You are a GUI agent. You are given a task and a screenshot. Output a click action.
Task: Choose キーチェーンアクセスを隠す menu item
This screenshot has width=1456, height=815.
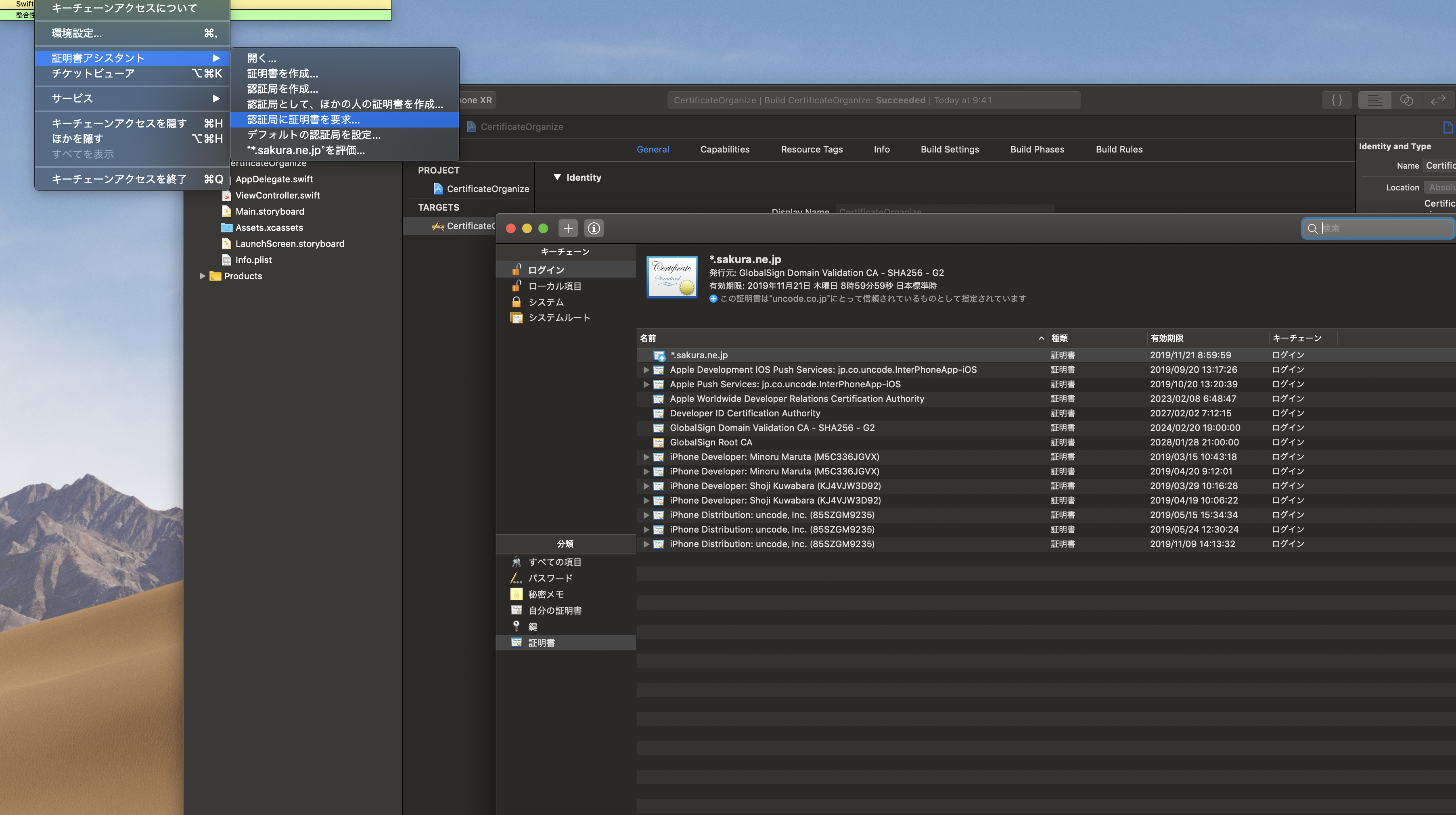(x=132, y=123)
